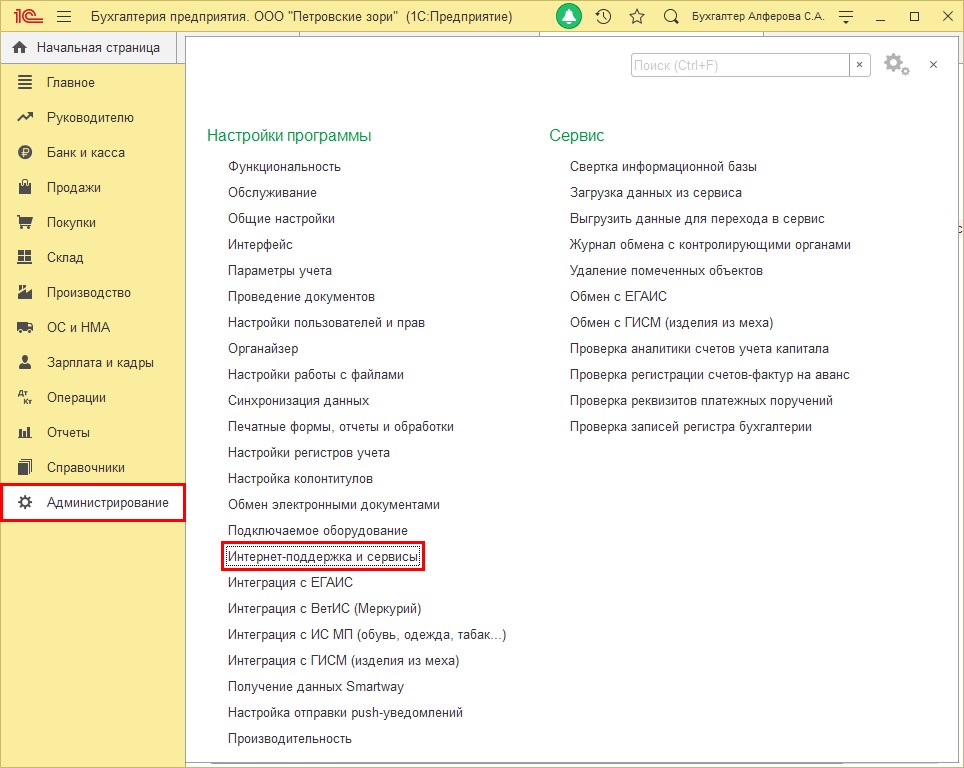Clear the search field with the x button
This screenshot has height=768, width=964.
point(859,65)
